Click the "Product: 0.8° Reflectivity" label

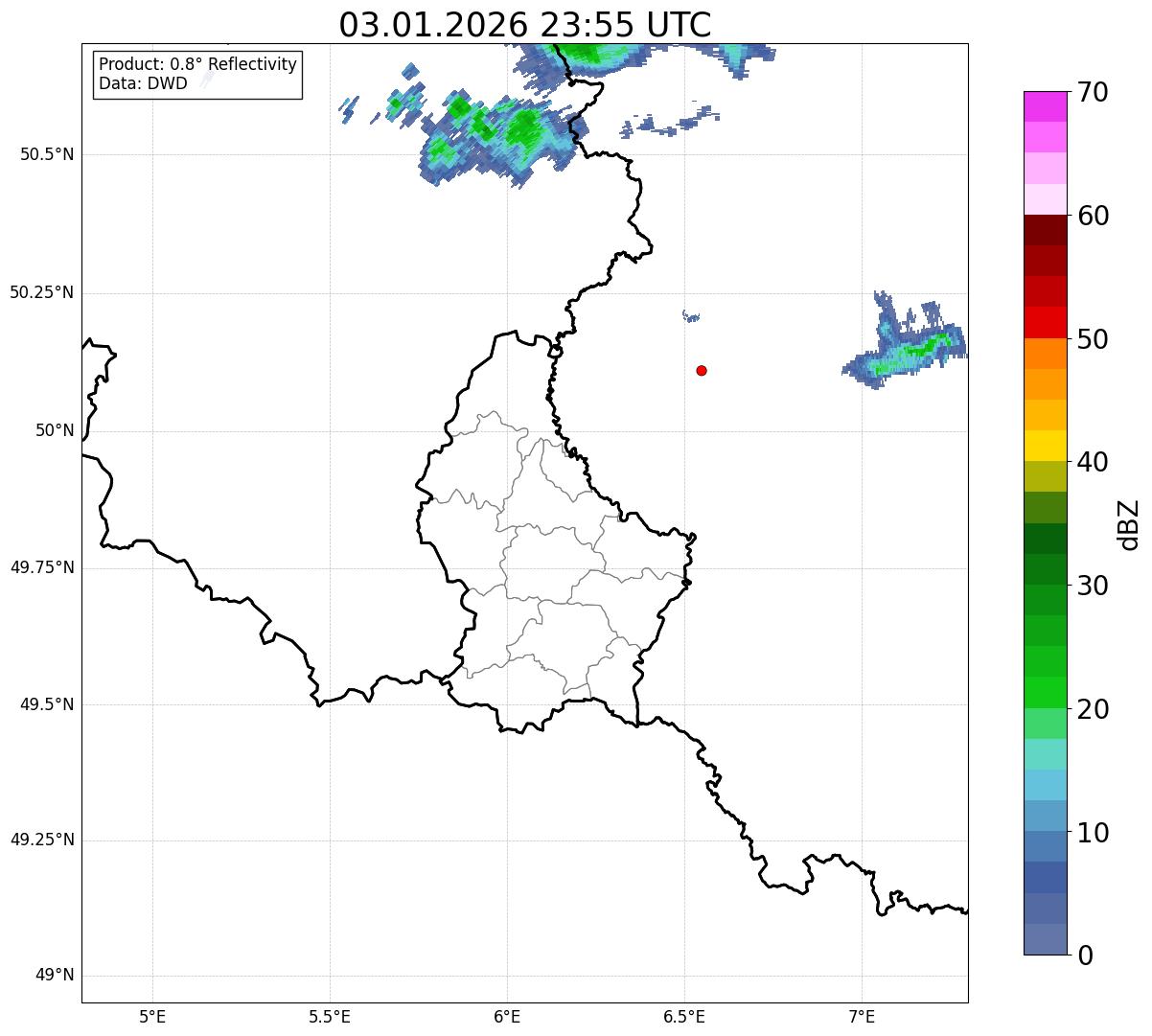[198, 64]
